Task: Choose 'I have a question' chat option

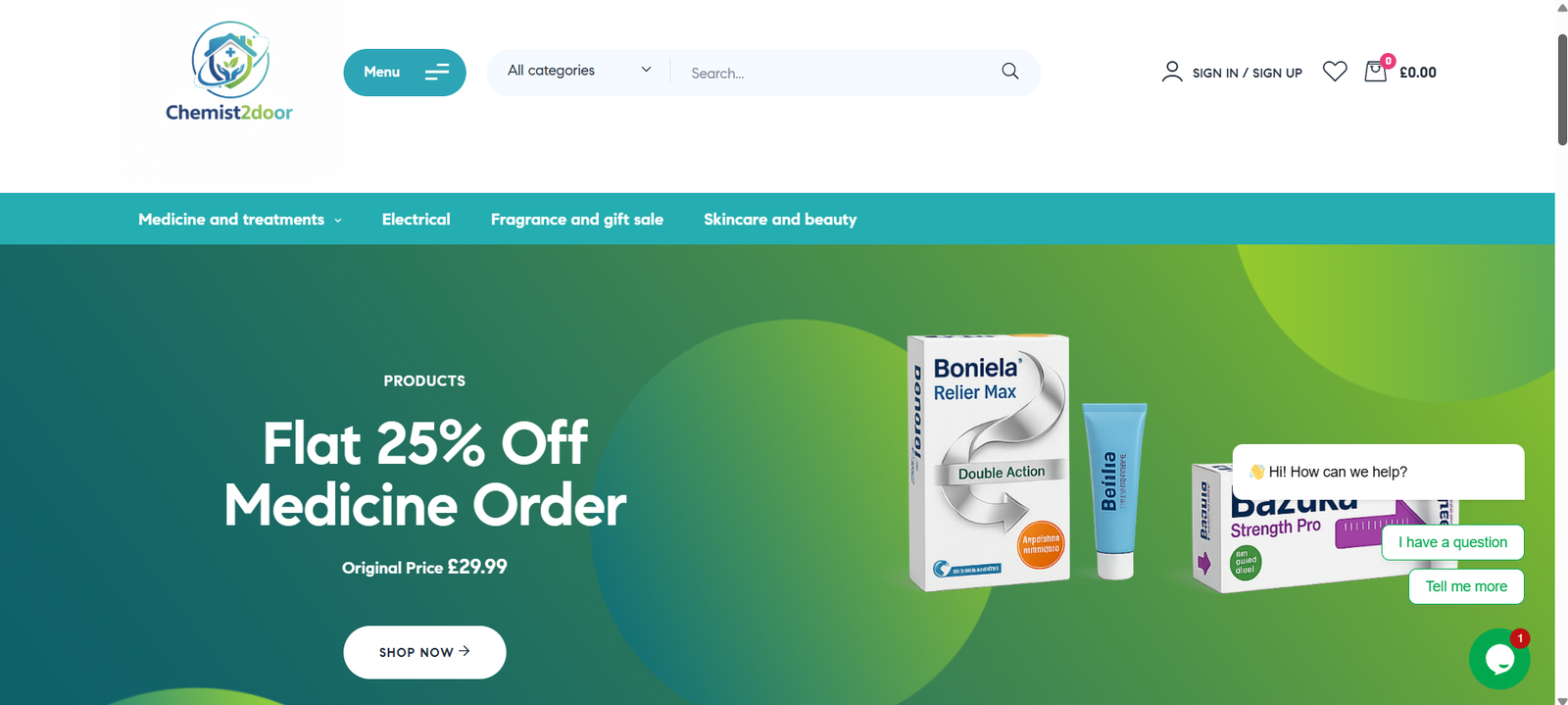Action: click(1452, 542)
